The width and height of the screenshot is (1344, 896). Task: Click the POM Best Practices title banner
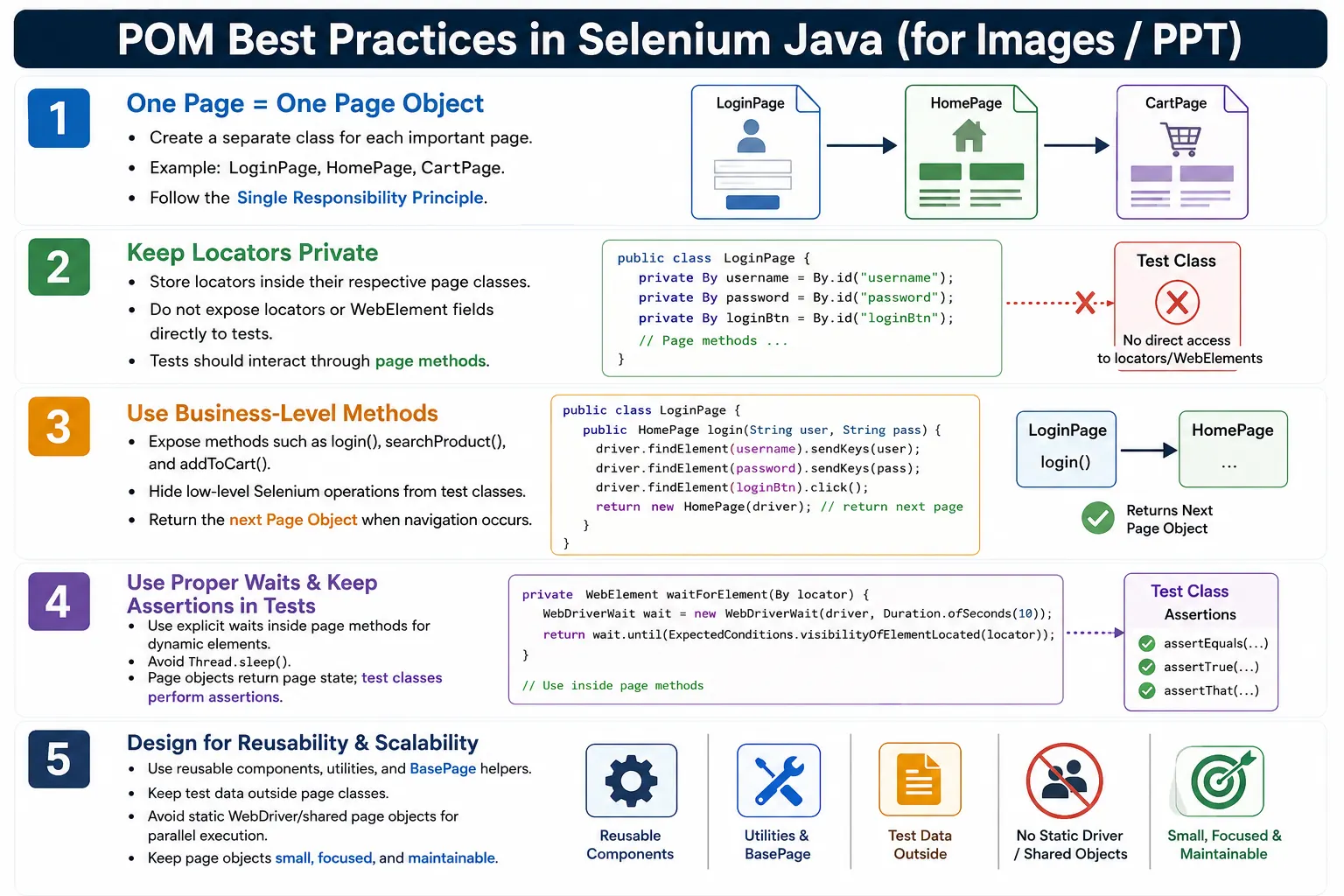pos(671,39)
